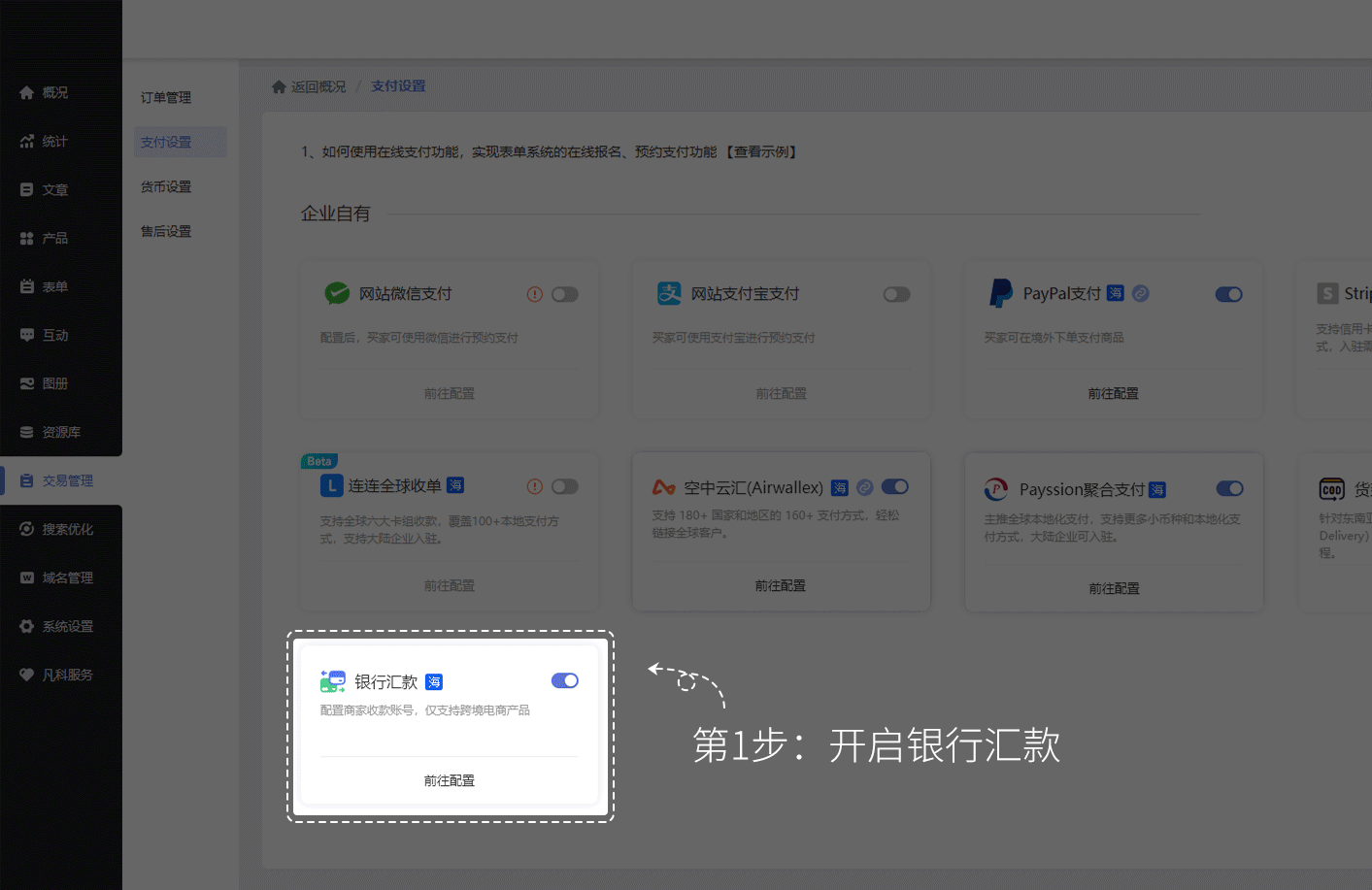
Task: Open 订单管理 in the submenu
Action: point(166,97)
